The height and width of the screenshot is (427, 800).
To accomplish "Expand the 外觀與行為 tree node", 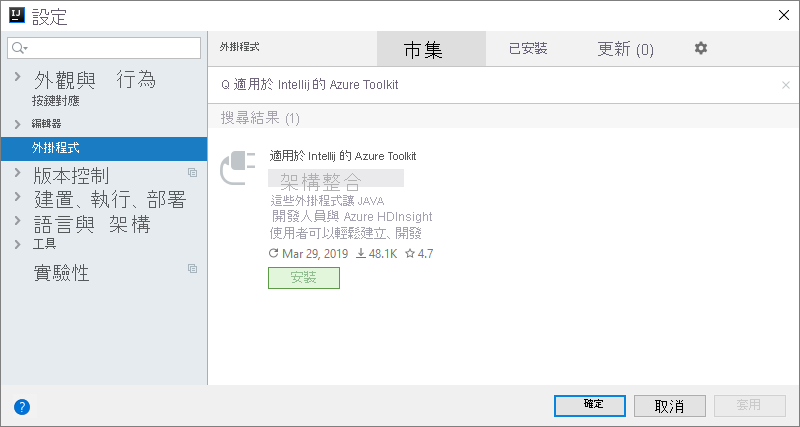I will (18, 77).
